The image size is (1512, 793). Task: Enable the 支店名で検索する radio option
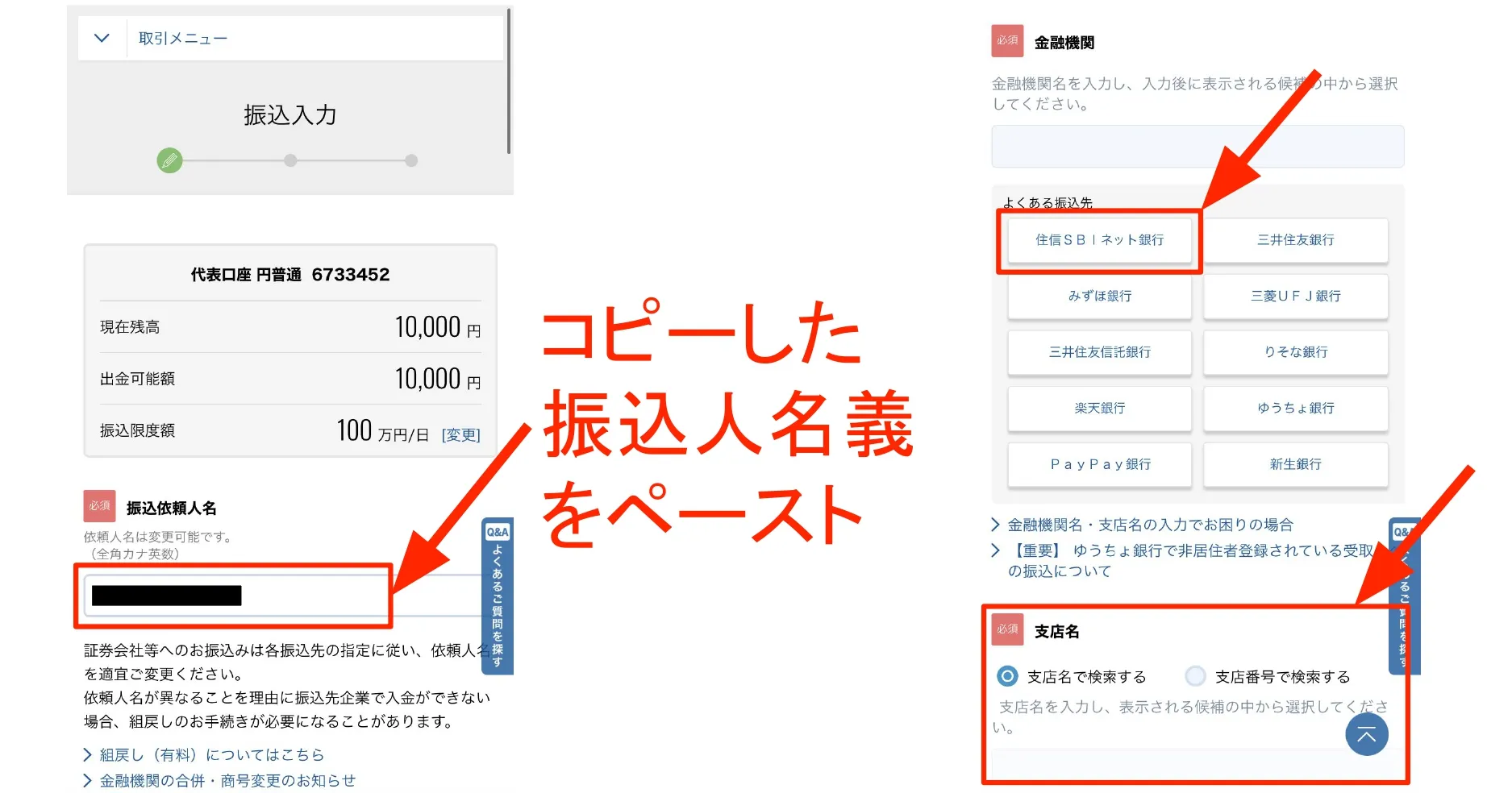click(1007, 676)
